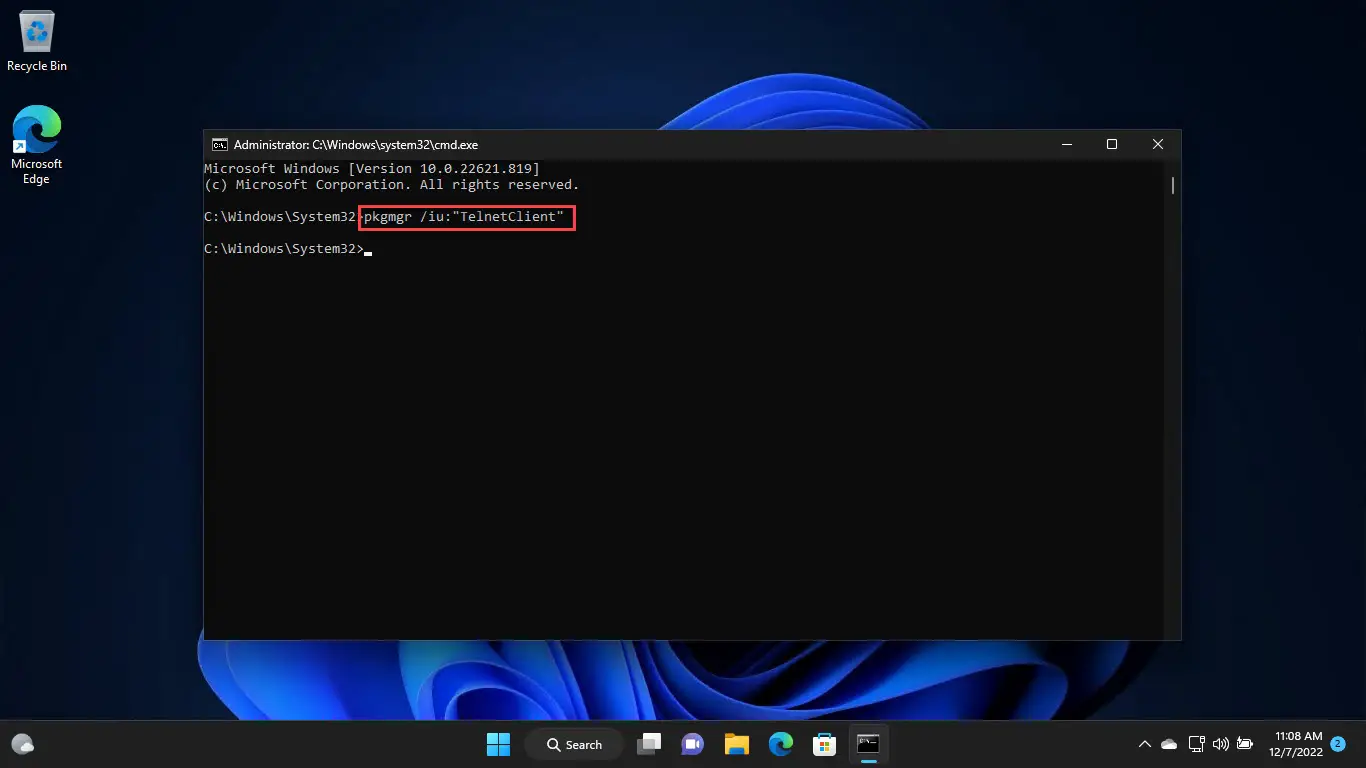Select the Command Prompt taskbar icon
This screenshot has width=1366, height=768.
point(868,744)
